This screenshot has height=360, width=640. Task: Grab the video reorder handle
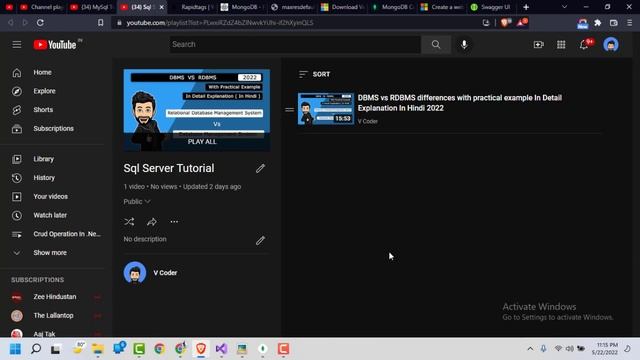[289, 109]
